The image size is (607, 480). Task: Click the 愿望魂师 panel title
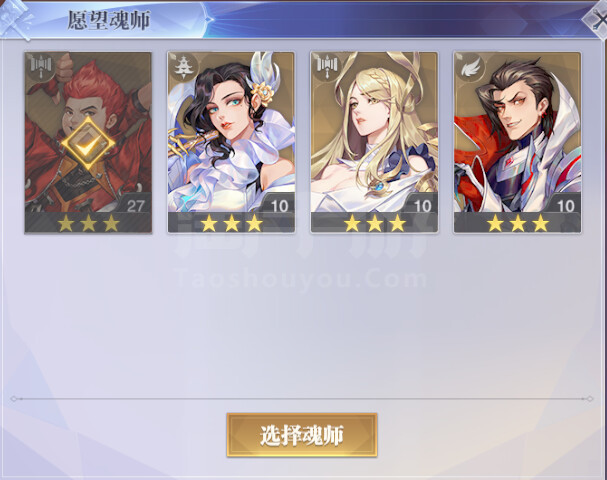click(x=109, y=20)
